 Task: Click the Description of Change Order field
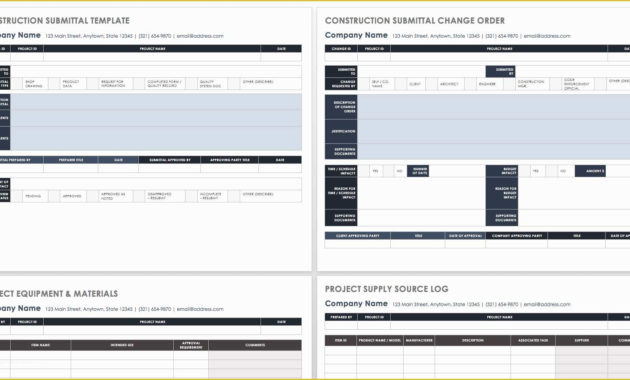(494, 107)
